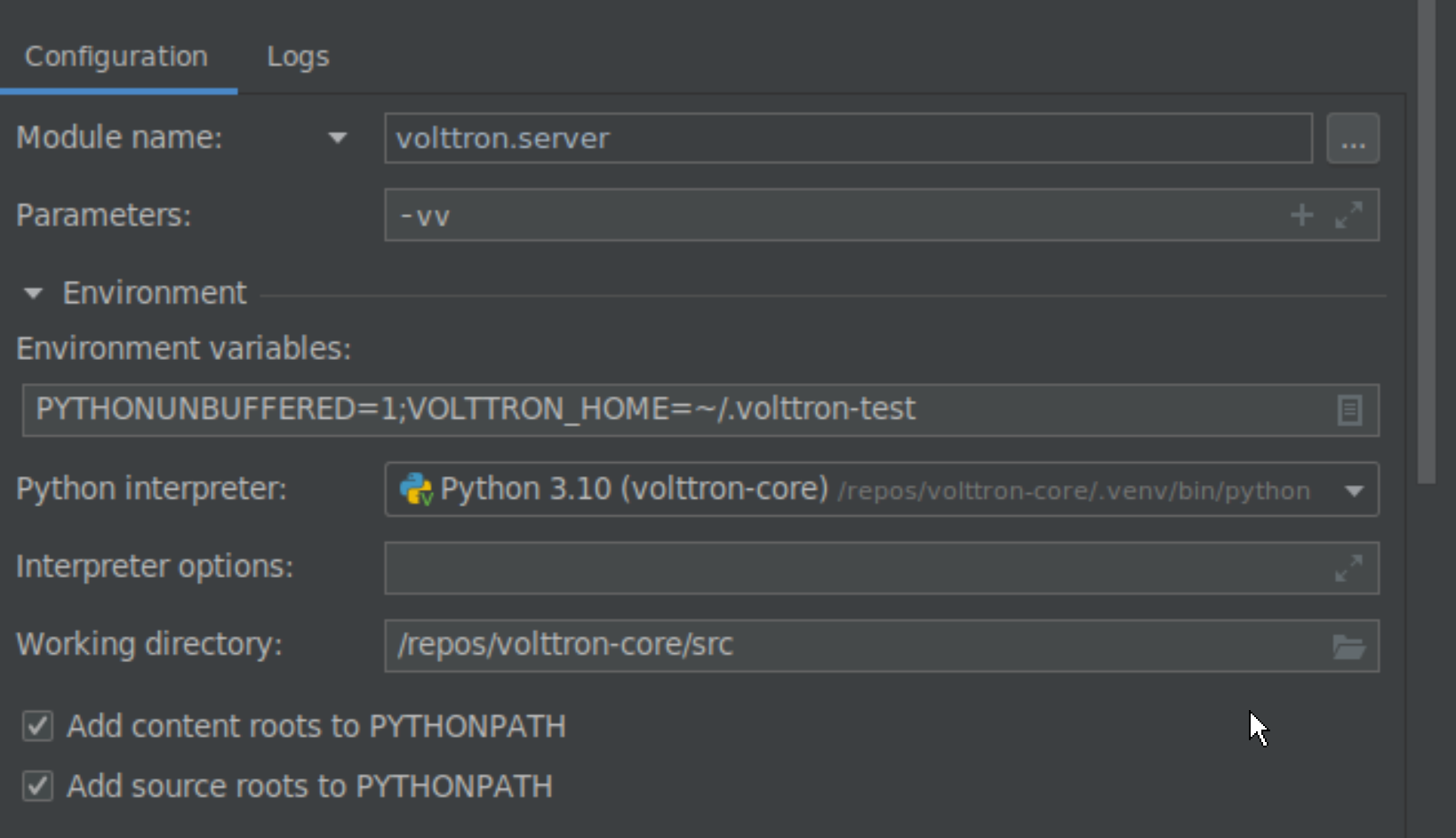Click the Python logo in the interpreter selector

coord(414,490)
